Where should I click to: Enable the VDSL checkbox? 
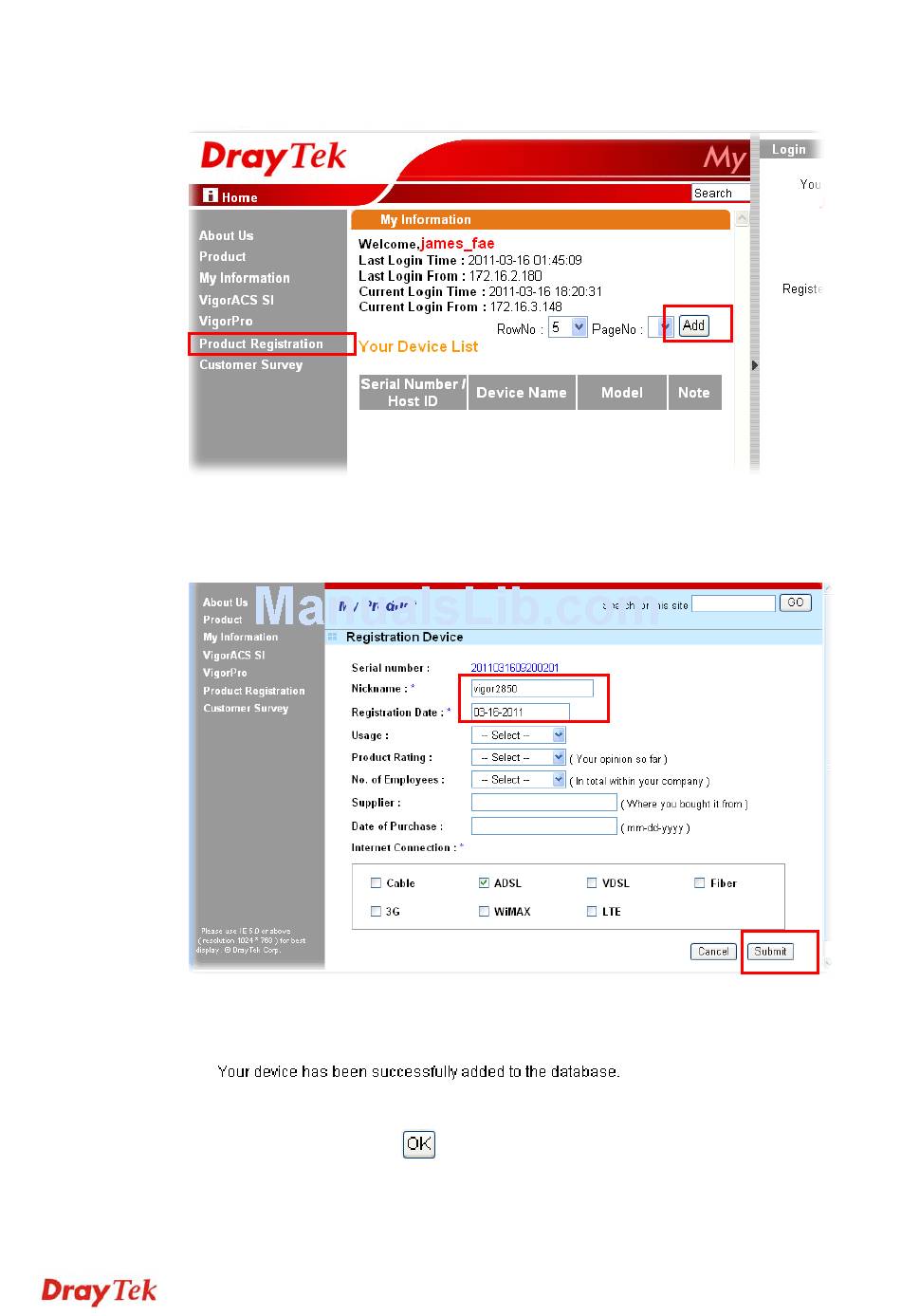pyautogui.click(x=593, y=883)
